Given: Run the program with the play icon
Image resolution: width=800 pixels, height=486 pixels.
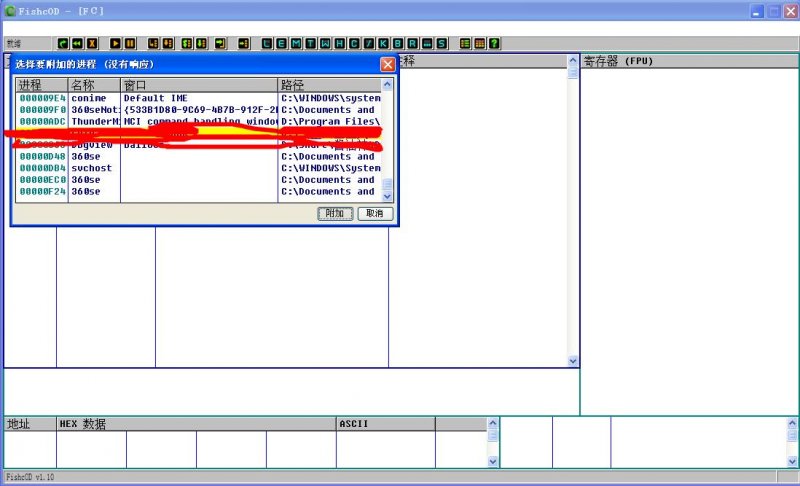Looking at the screenshot, I should (115, 43).
